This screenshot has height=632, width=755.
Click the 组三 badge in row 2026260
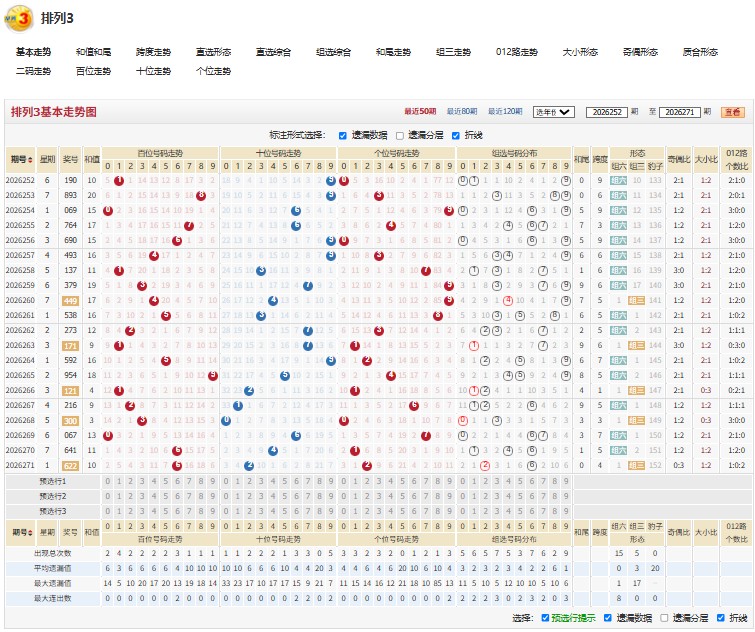pos(636,300)
